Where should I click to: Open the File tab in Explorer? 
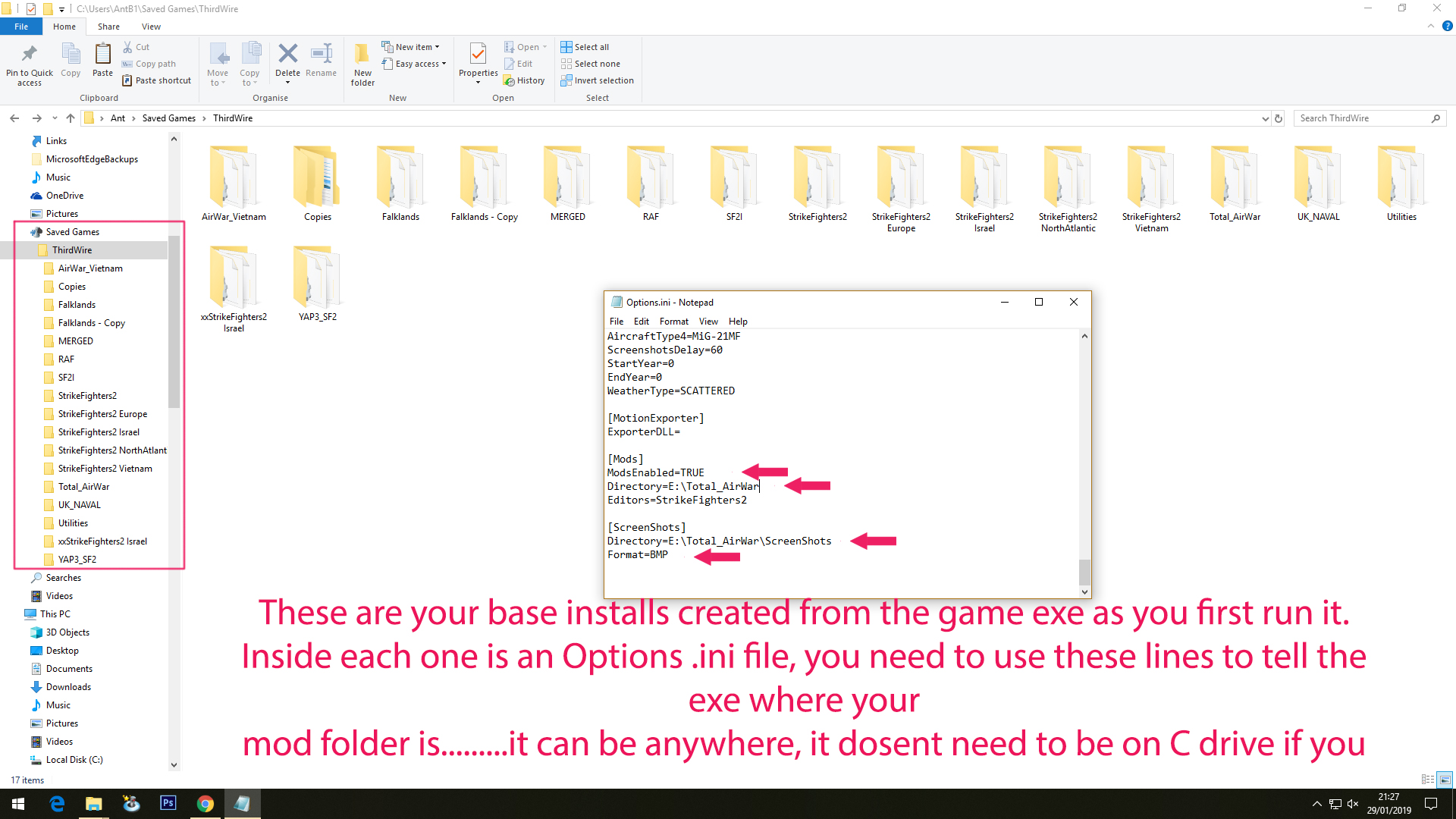pos(21,27)
